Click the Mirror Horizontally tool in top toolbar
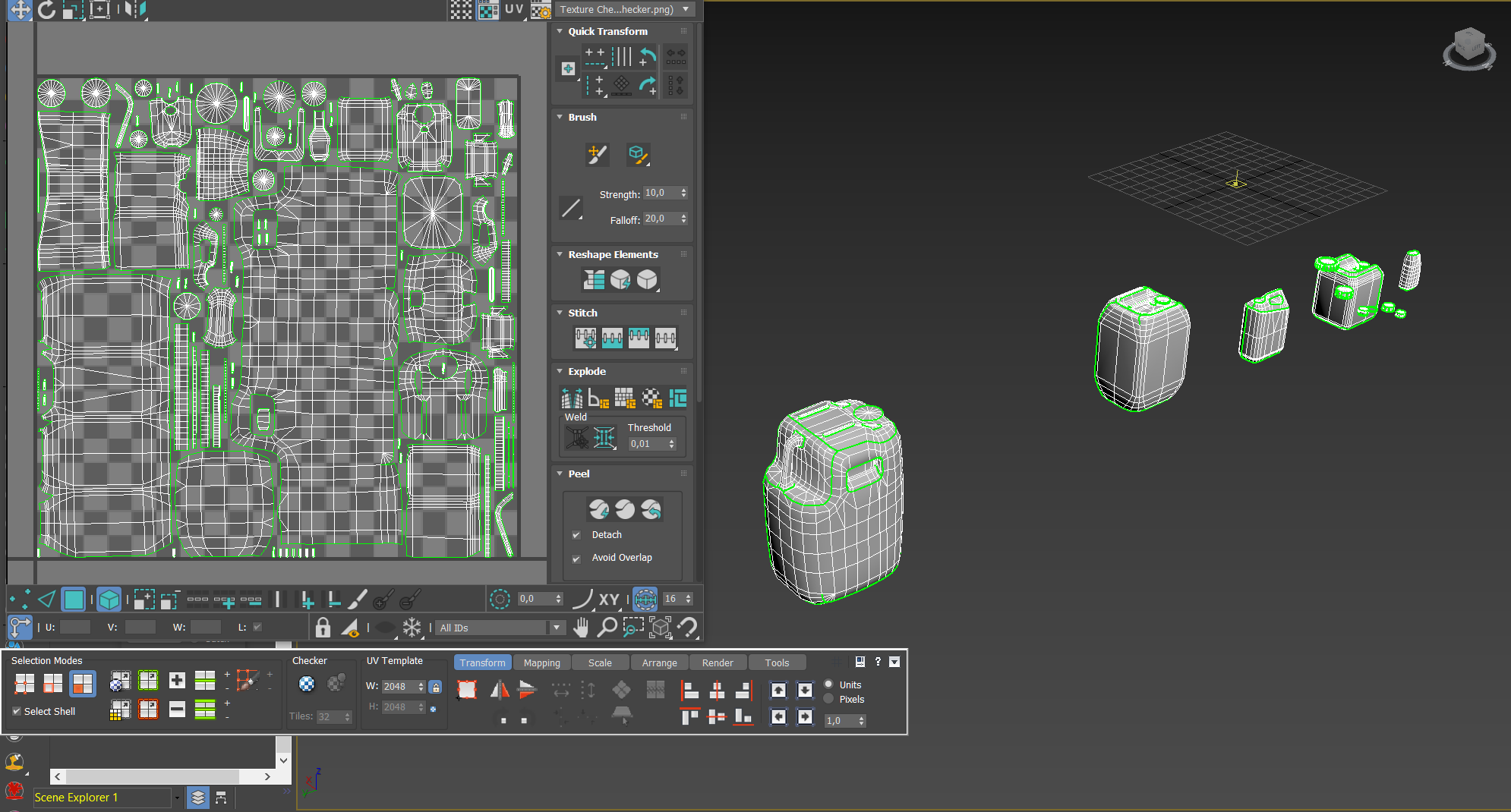Image resolution: width=1511 pixels, height=812 pixels. (135, 10)
